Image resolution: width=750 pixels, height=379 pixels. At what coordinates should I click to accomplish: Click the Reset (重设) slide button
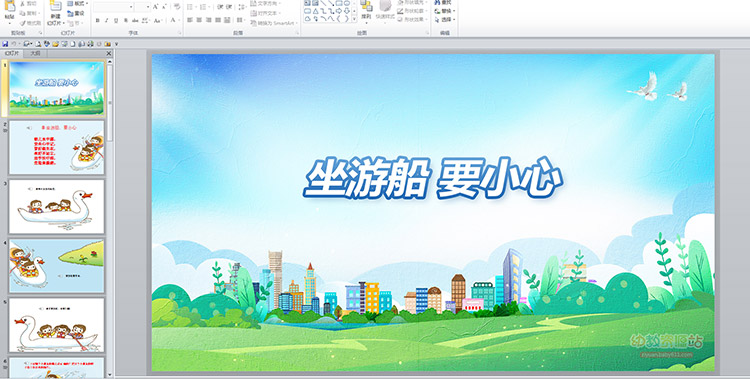(77, 13)
